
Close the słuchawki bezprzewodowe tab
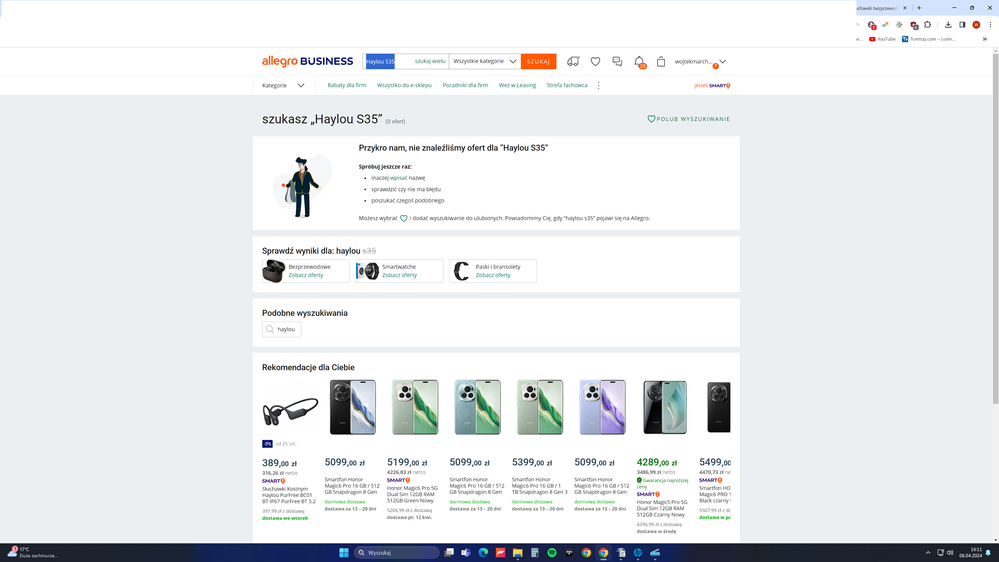[905, 8]
